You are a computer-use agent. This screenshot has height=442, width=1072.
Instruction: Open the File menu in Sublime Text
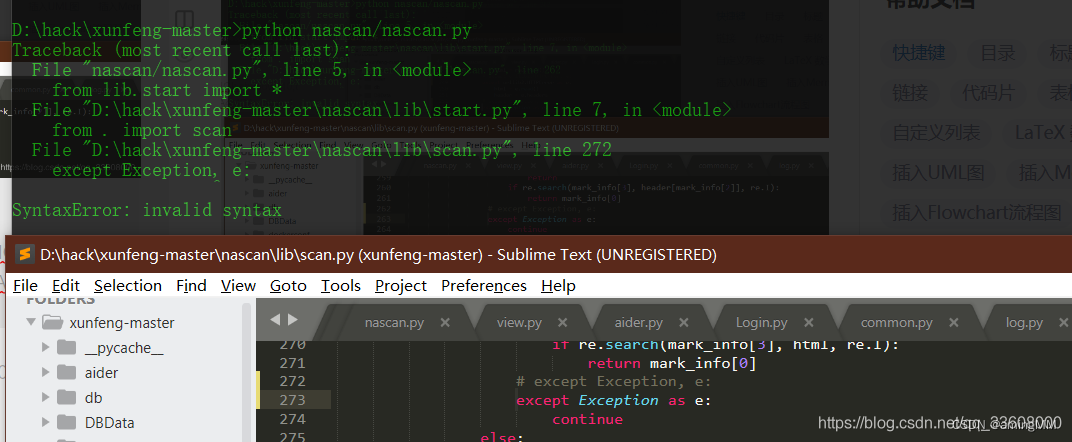[x=25, y=286]
